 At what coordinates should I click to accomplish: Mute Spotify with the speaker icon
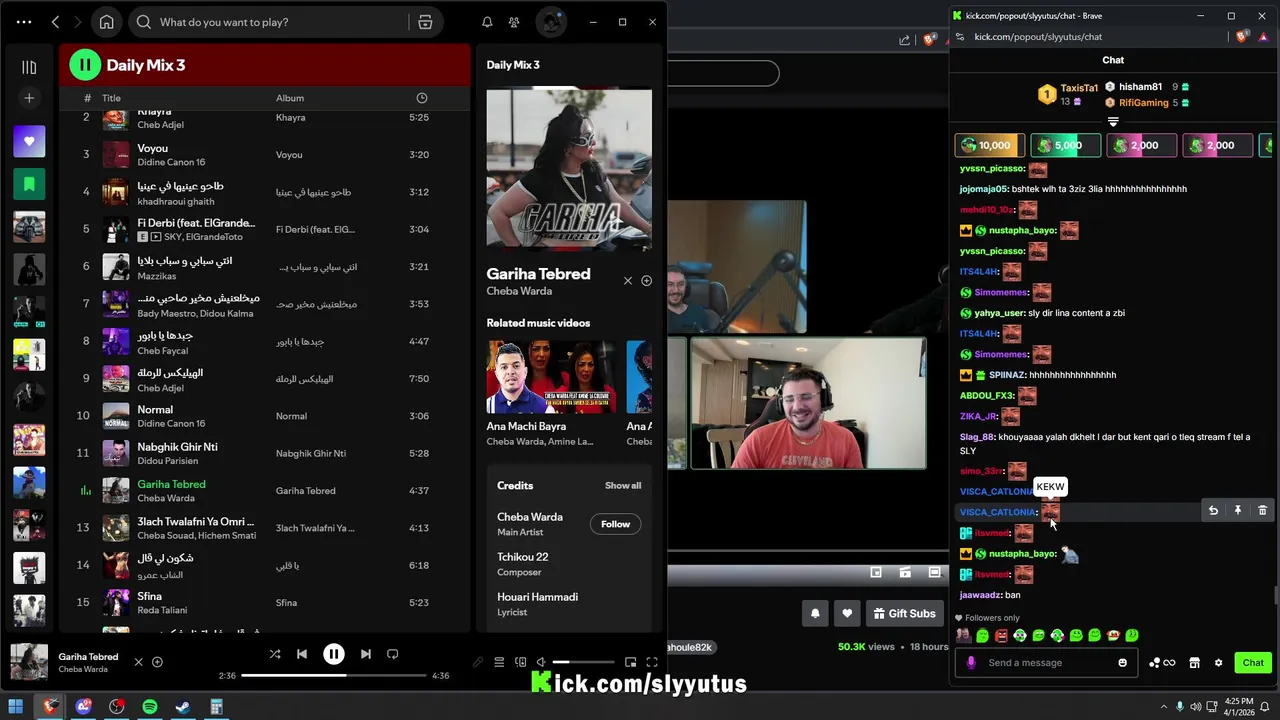pyautogui.click(x=541, y=662)
